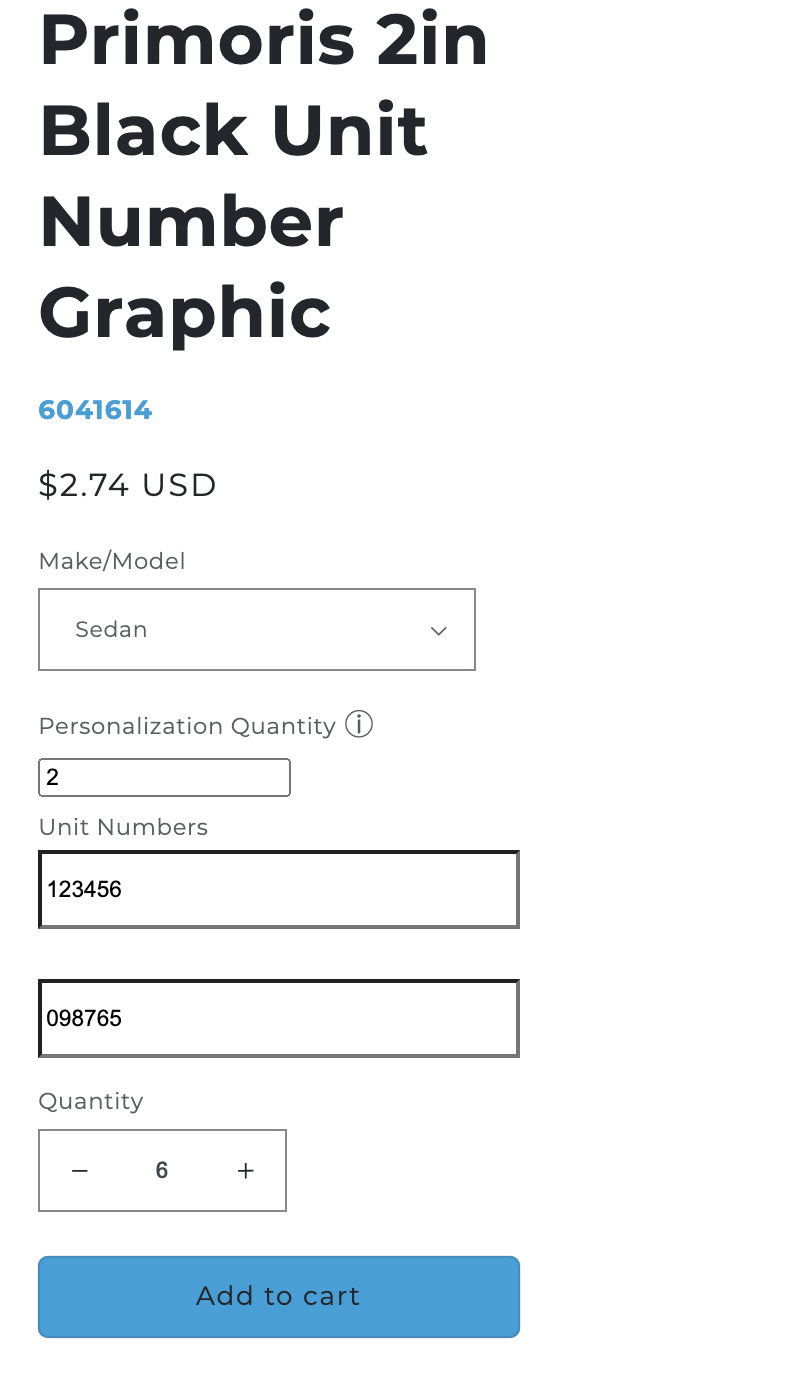Click the Personalization Quantity label text
786x1382 pixels.
(187, 726)
